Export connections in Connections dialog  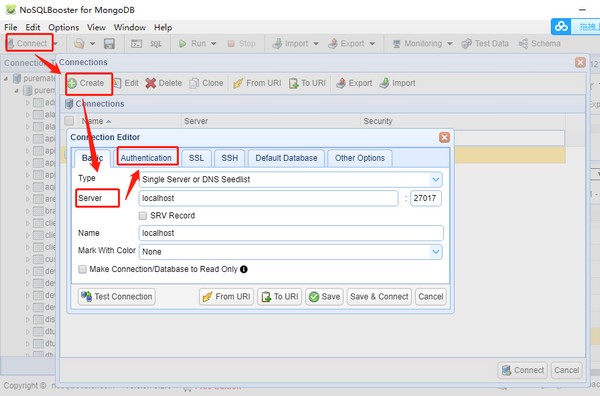354,83
